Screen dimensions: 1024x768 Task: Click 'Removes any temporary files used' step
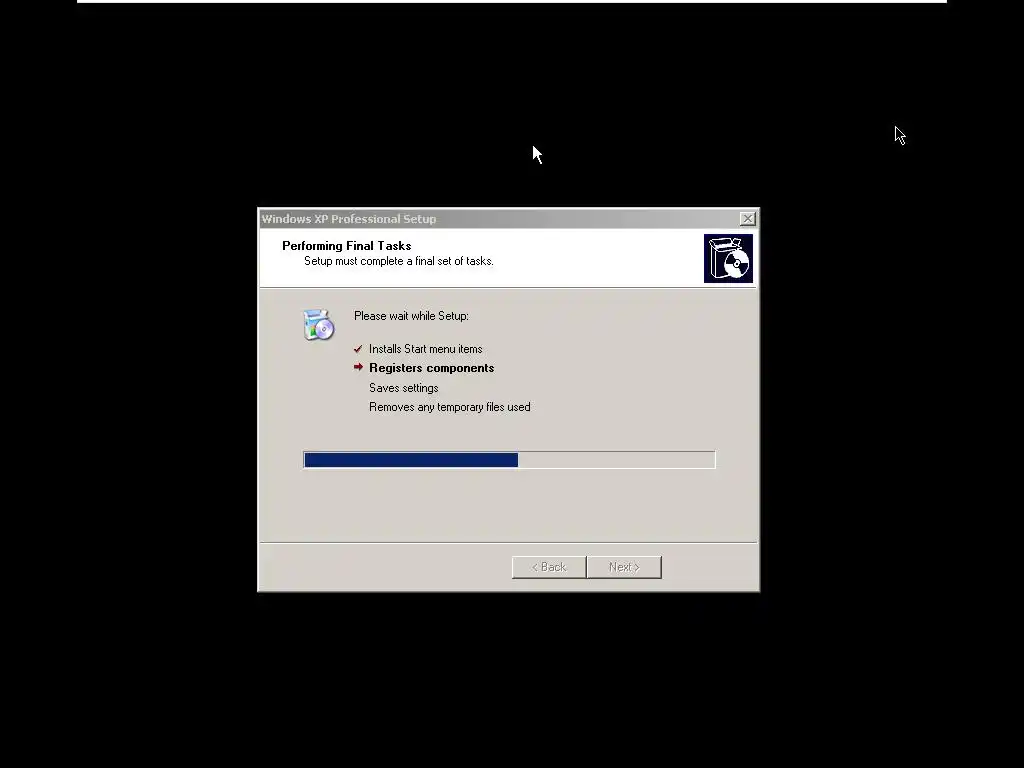pos(450,407)
